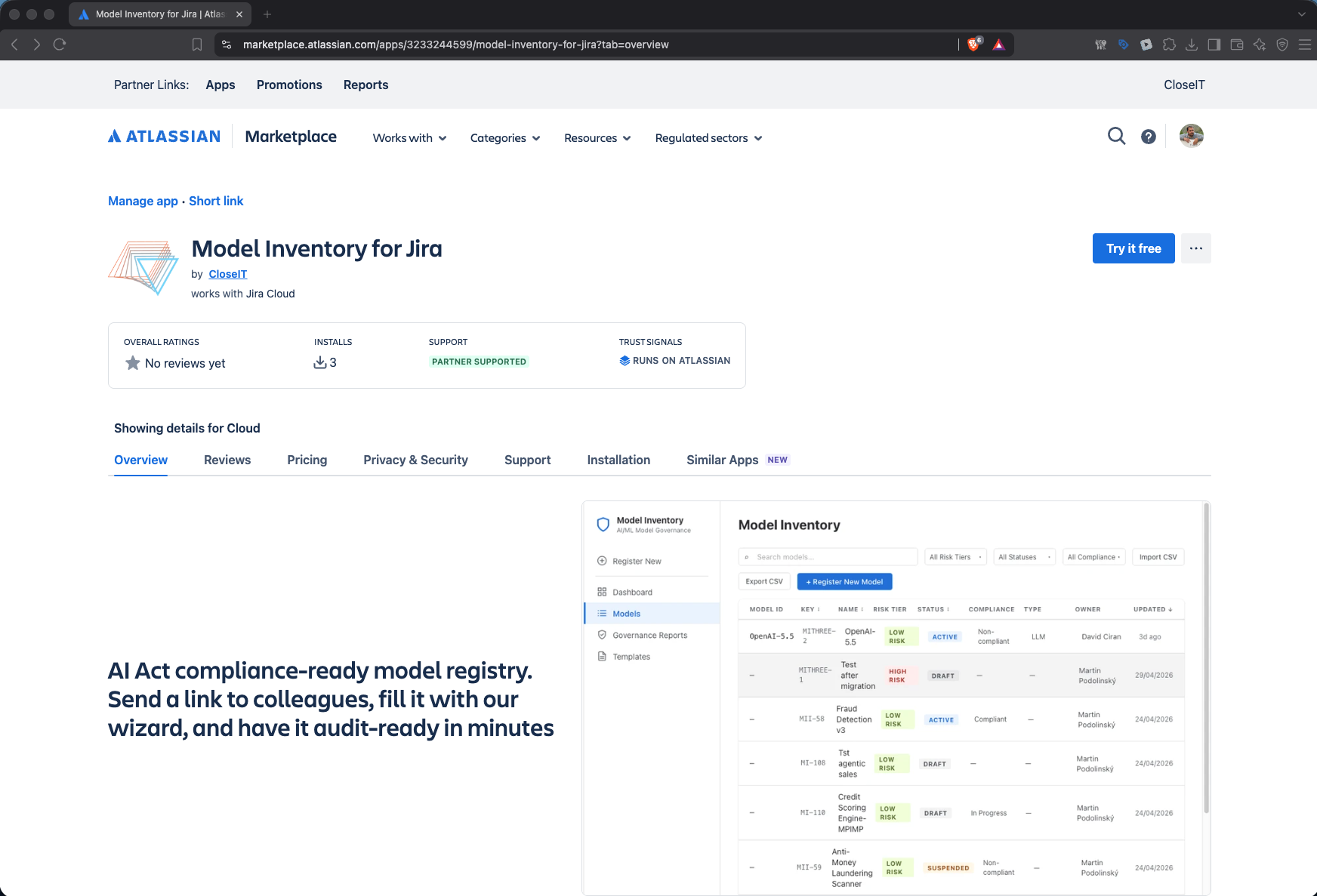Expand the Resources dropdown

[597, 138]
